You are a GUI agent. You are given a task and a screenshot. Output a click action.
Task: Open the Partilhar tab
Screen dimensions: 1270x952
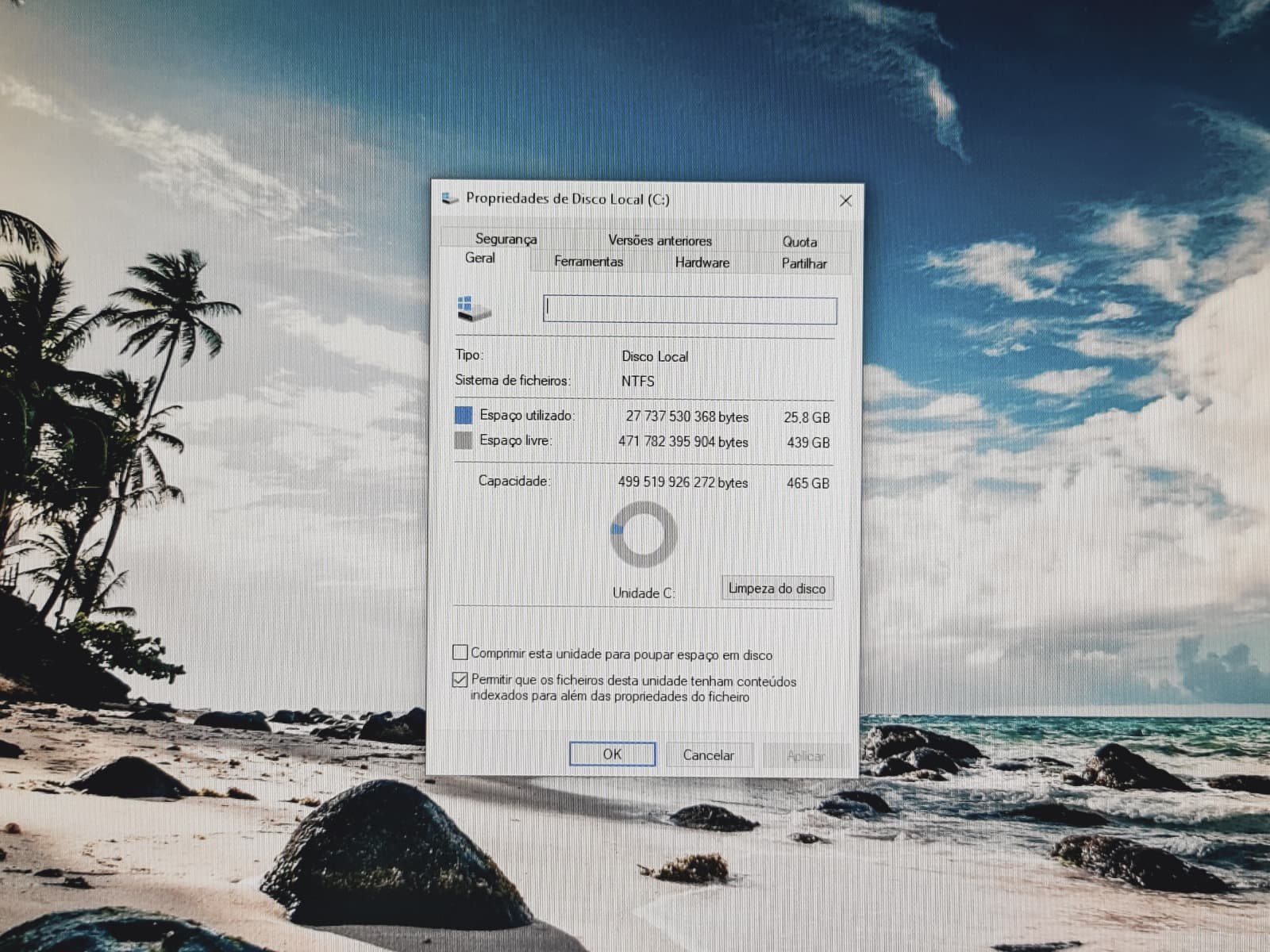click(804, 263)
